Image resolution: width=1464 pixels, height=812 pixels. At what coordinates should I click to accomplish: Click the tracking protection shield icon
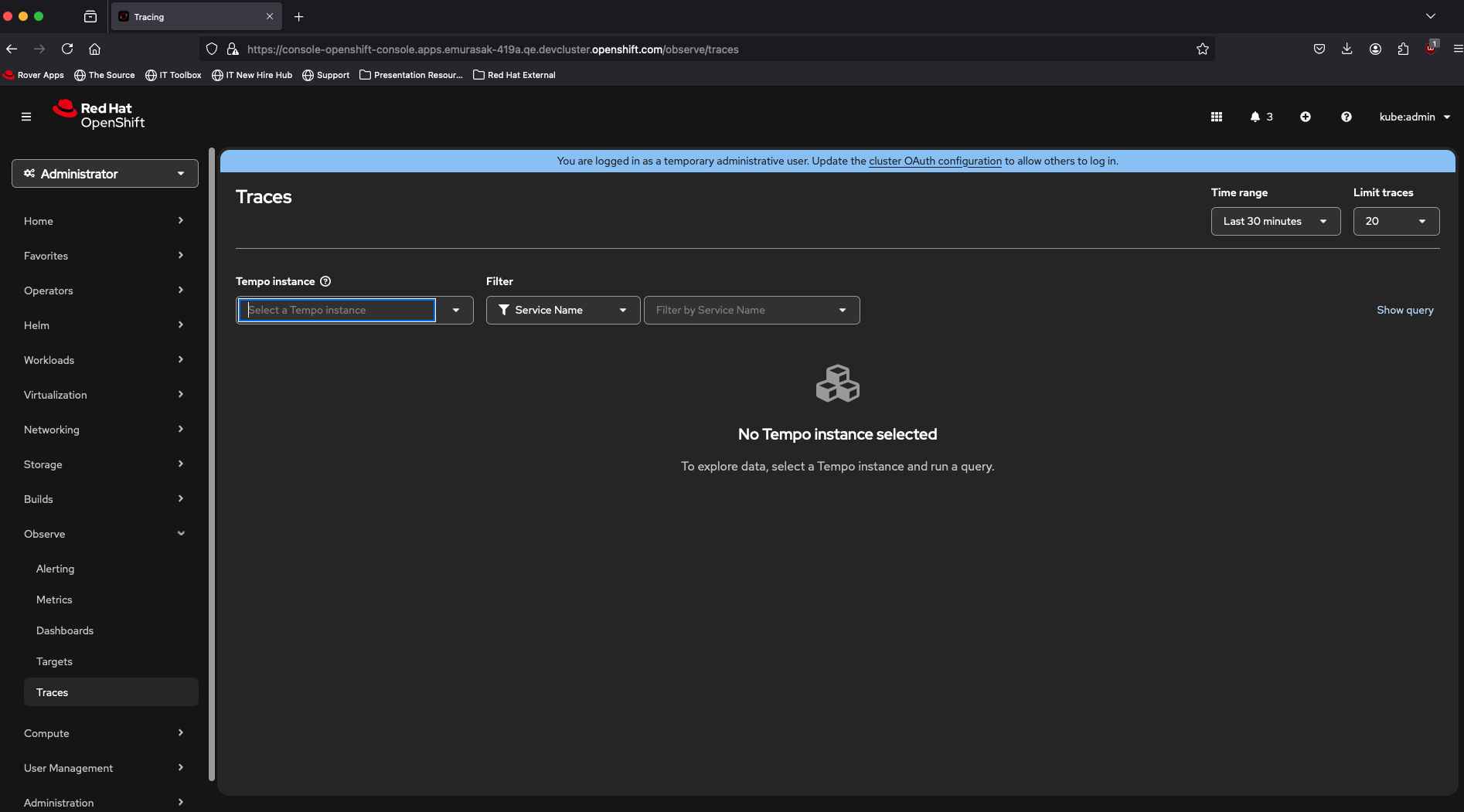click(212, 49)
